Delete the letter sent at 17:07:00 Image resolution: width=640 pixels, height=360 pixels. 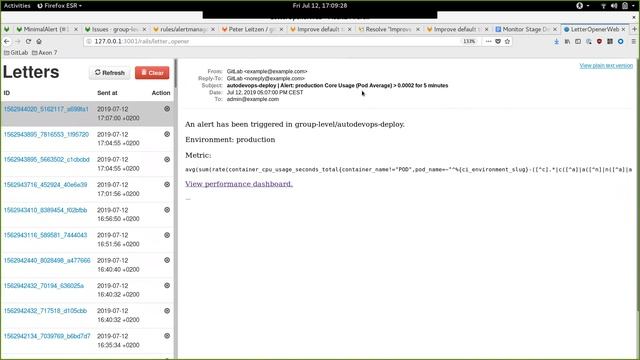[x=167, y=109]
